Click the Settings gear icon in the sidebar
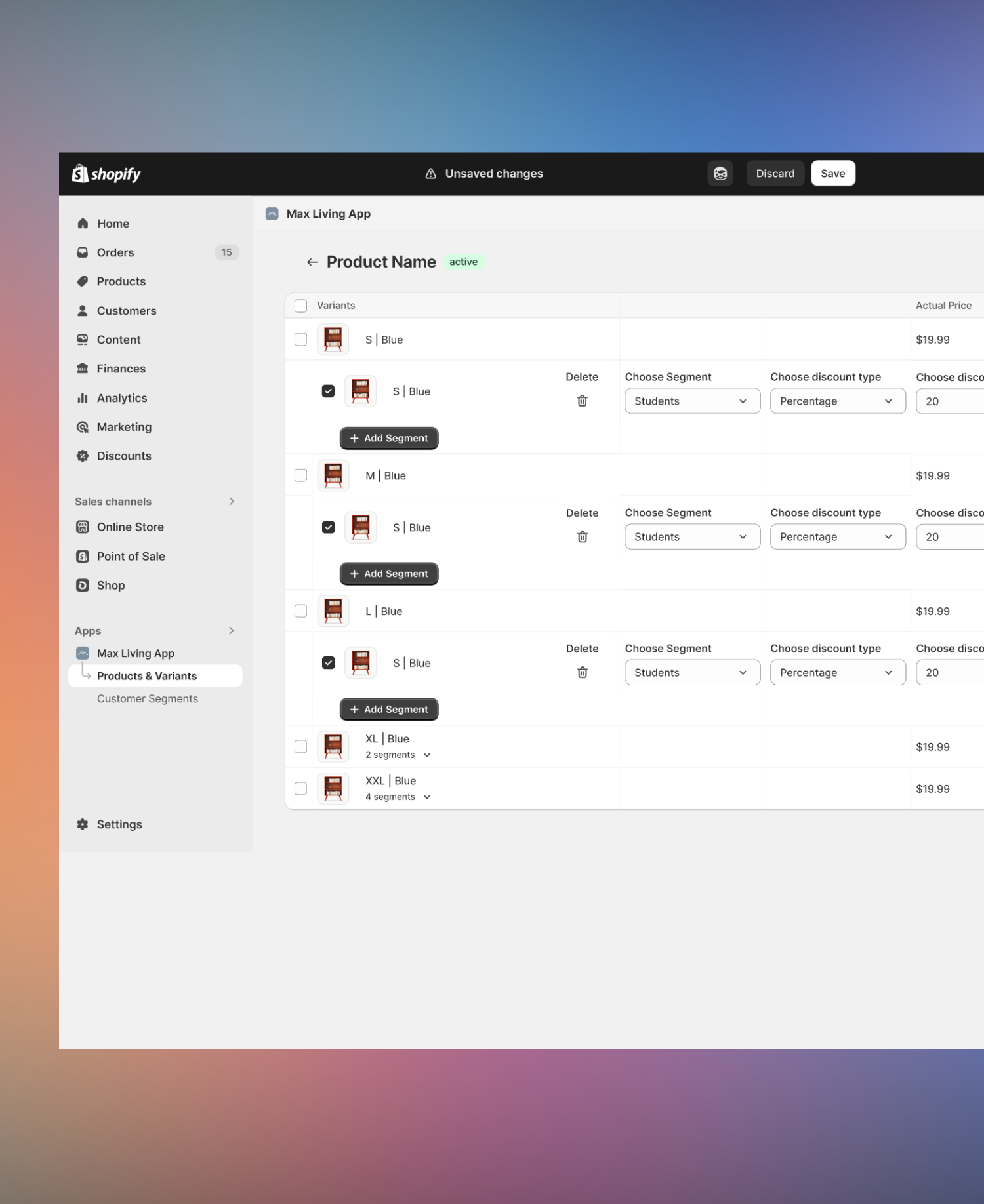The width and height of the screenshot is (984, 1204). (x=83, y=824)
